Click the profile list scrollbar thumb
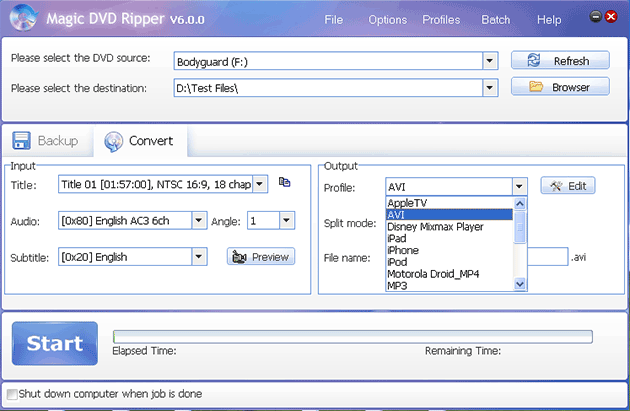This screenshot has width=630, height=411. point(520,227)
